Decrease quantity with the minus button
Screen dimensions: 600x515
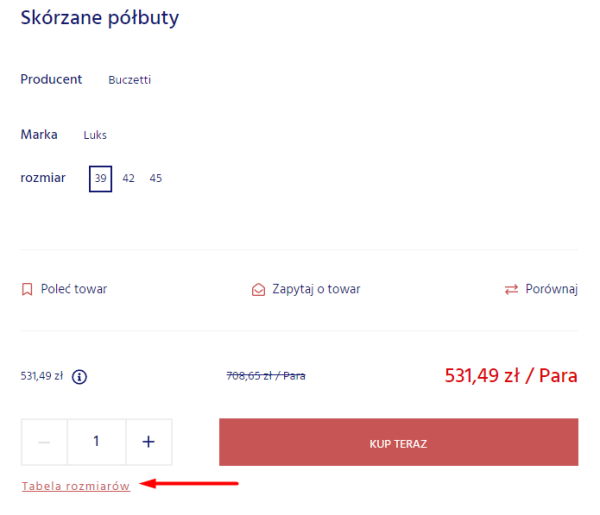click(x=44, y=442)
